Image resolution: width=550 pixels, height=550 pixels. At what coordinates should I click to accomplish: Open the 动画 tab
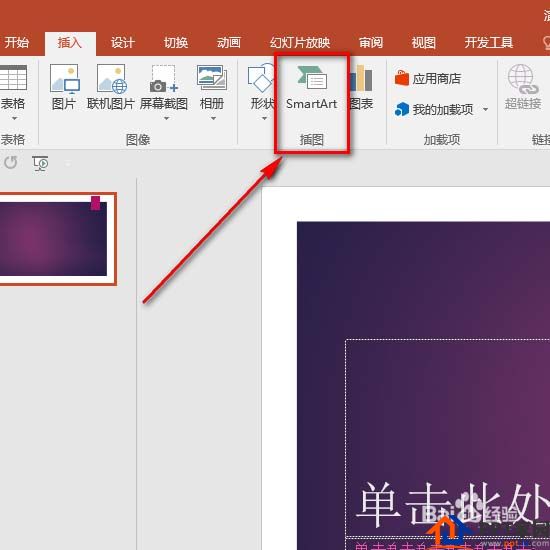tap(229, 43)
